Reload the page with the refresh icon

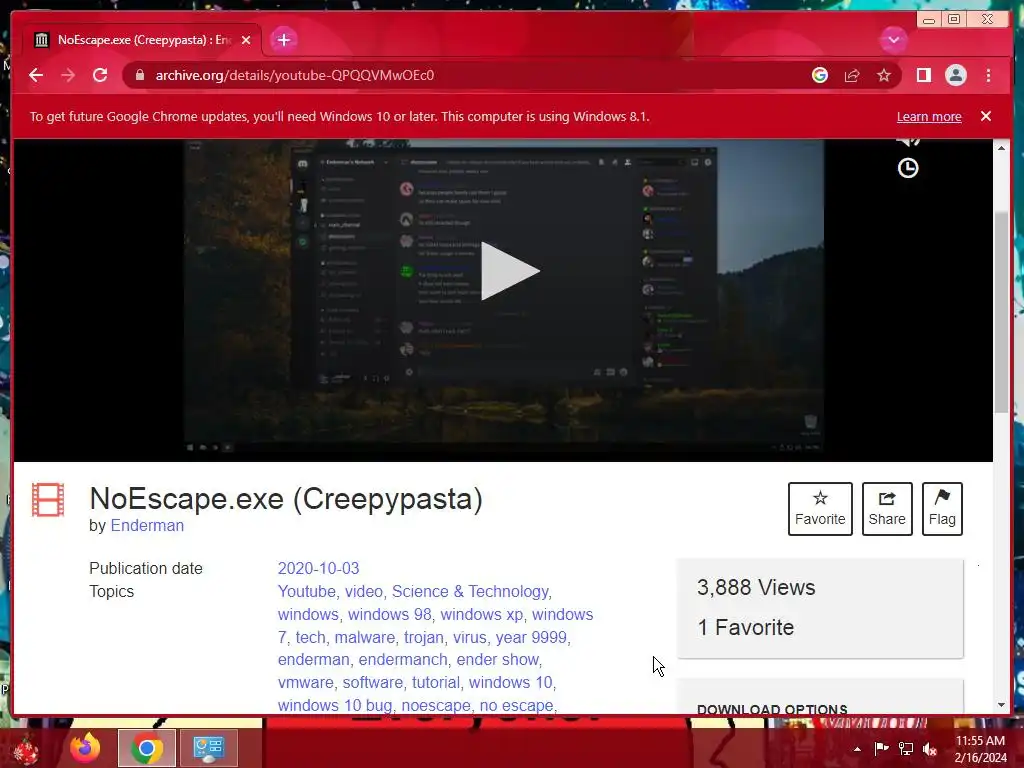coord(100,75)
